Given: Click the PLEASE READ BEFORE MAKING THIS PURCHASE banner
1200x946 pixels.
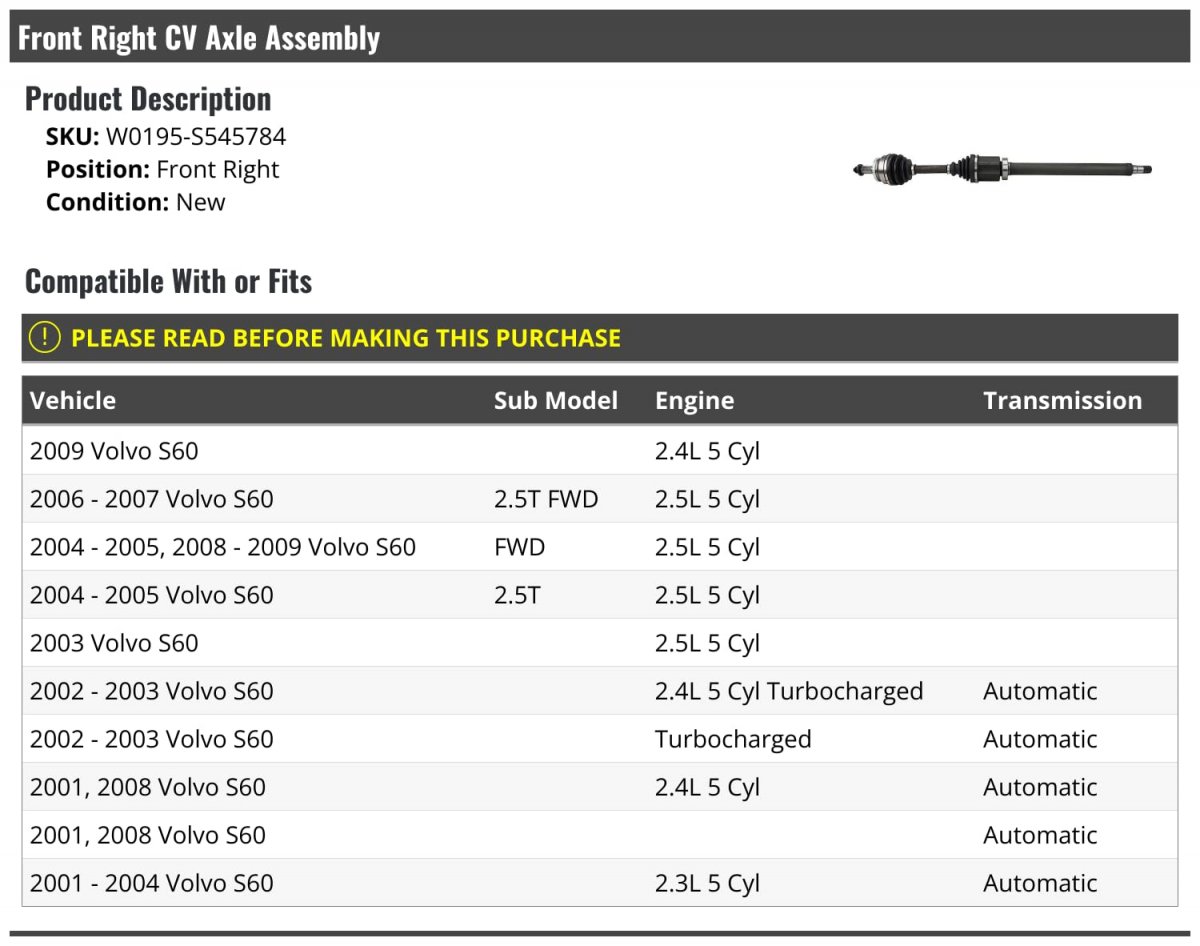Looking at the screenshot, I should 600,338.
